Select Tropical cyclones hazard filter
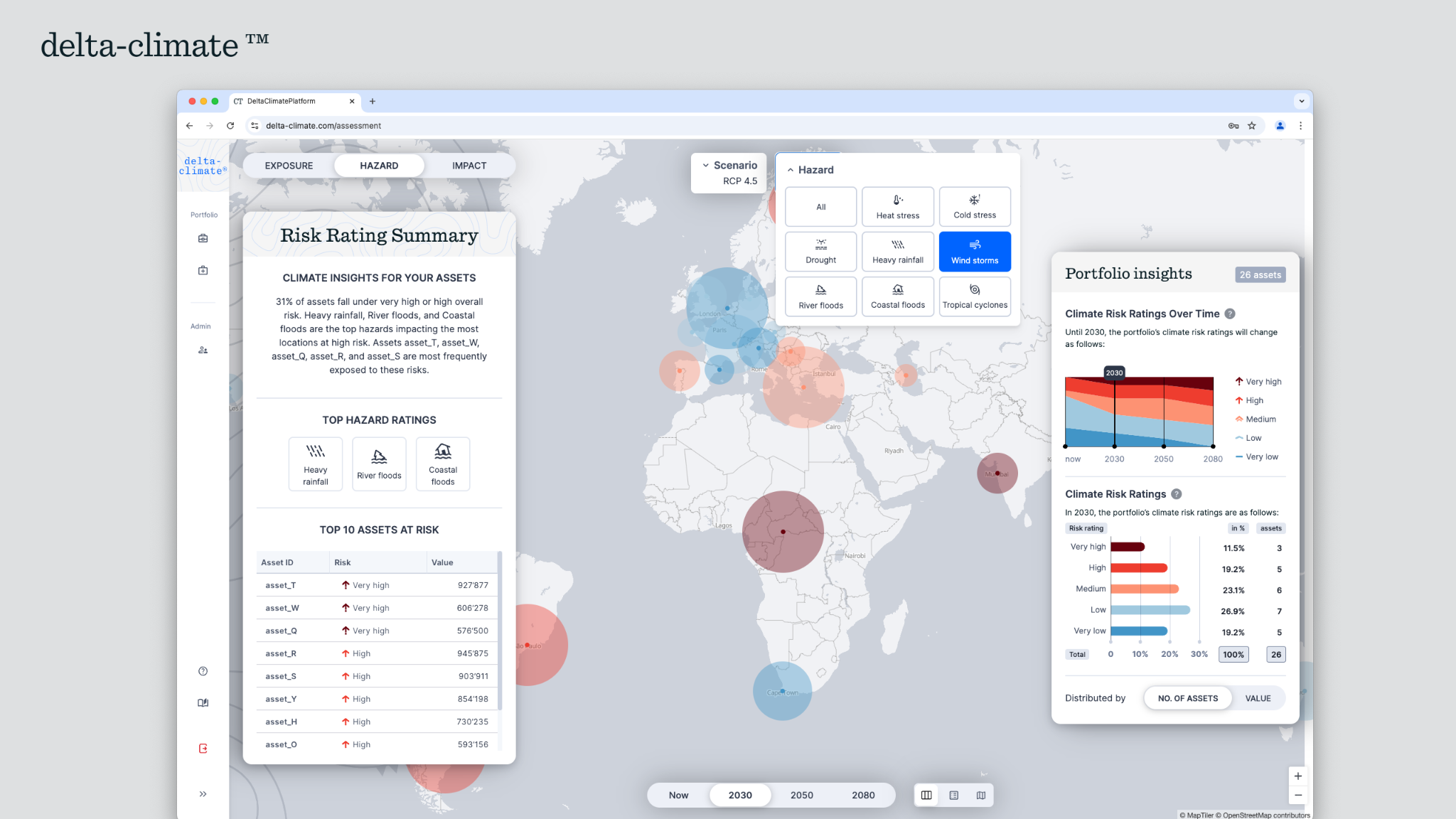1456x819 pixels. [x=975, y=296]
